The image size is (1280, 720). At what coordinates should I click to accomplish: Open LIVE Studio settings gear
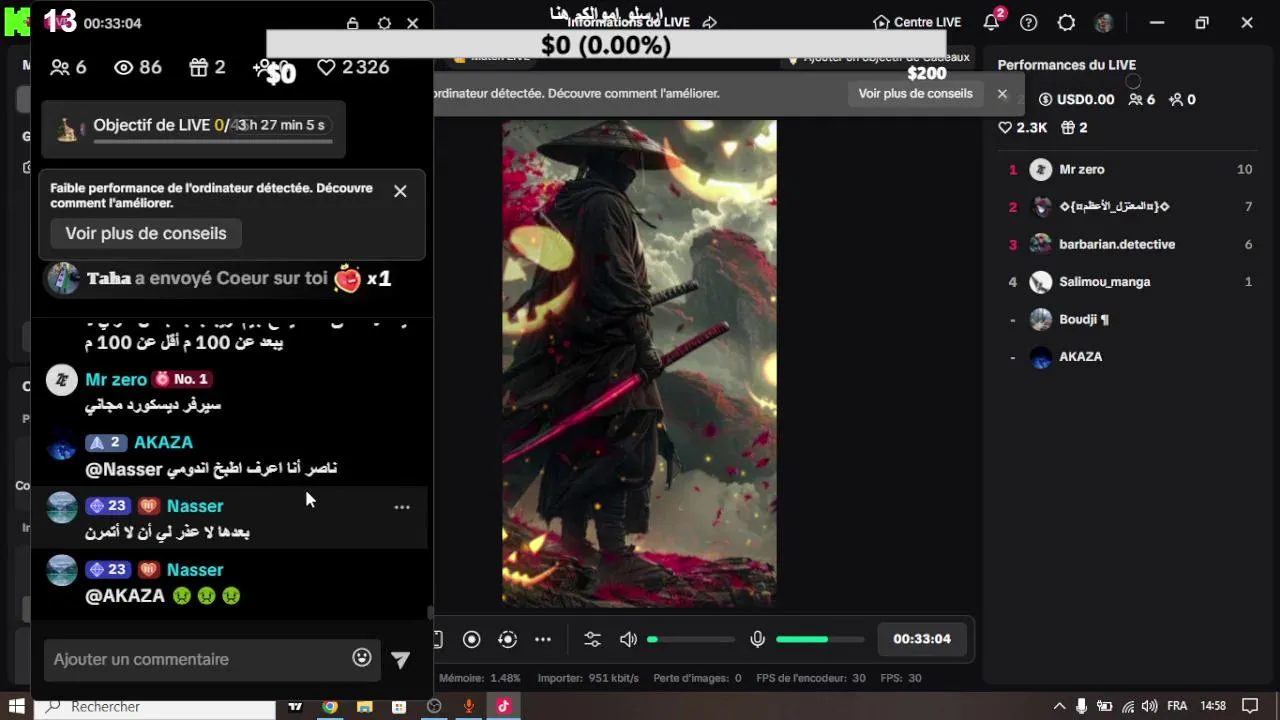click(1066, 22)
